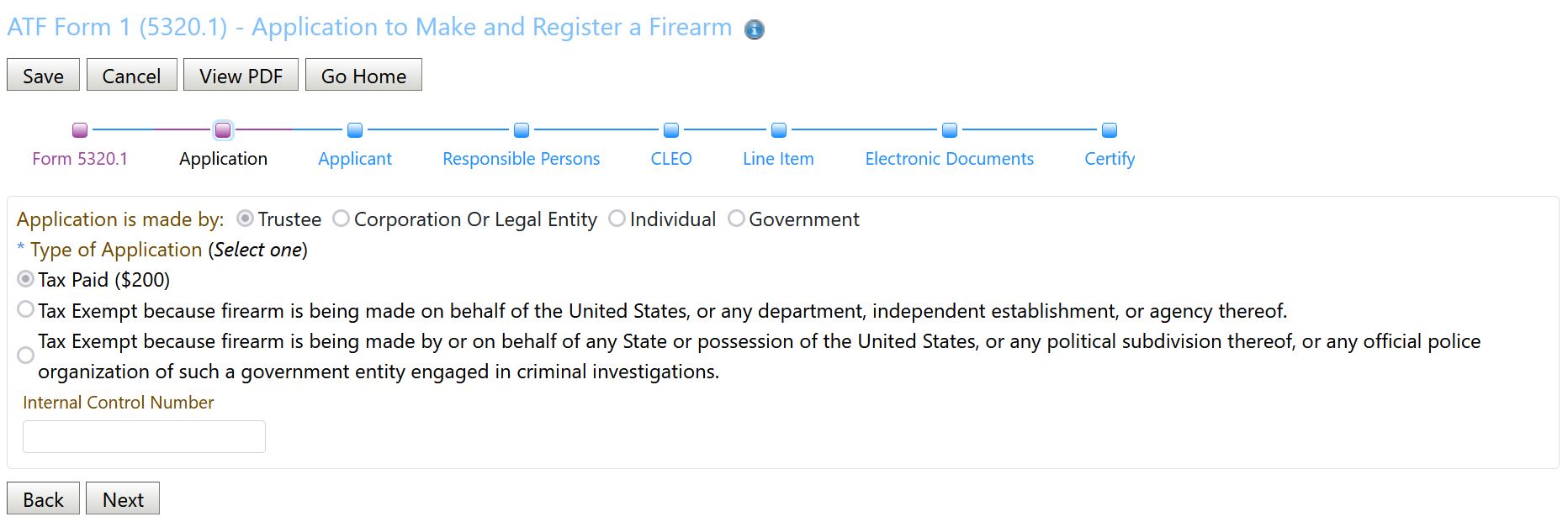Viewport: 1568px width, 522px height.
Task: Focus the Internal Control Number field
Action: [x=144, y=437]
